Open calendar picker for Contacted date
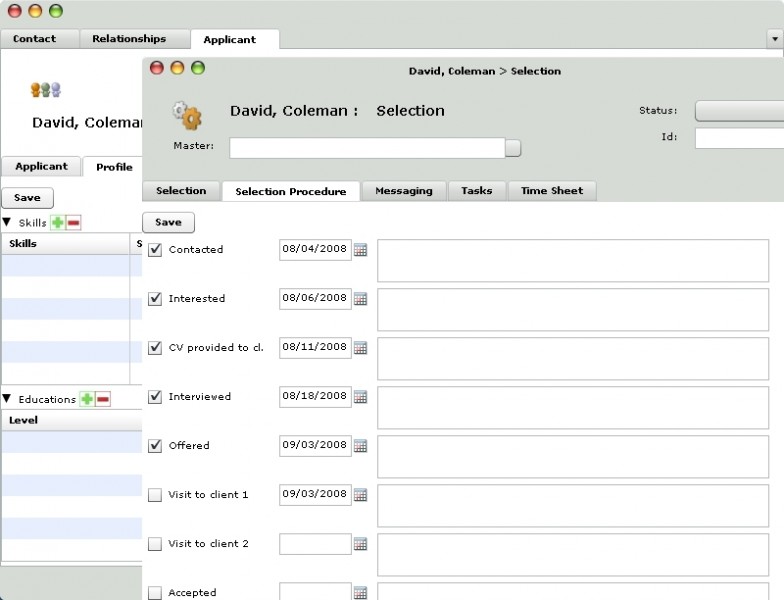The width and height of the screenshot is (784, 600). (x=361, y=250)
